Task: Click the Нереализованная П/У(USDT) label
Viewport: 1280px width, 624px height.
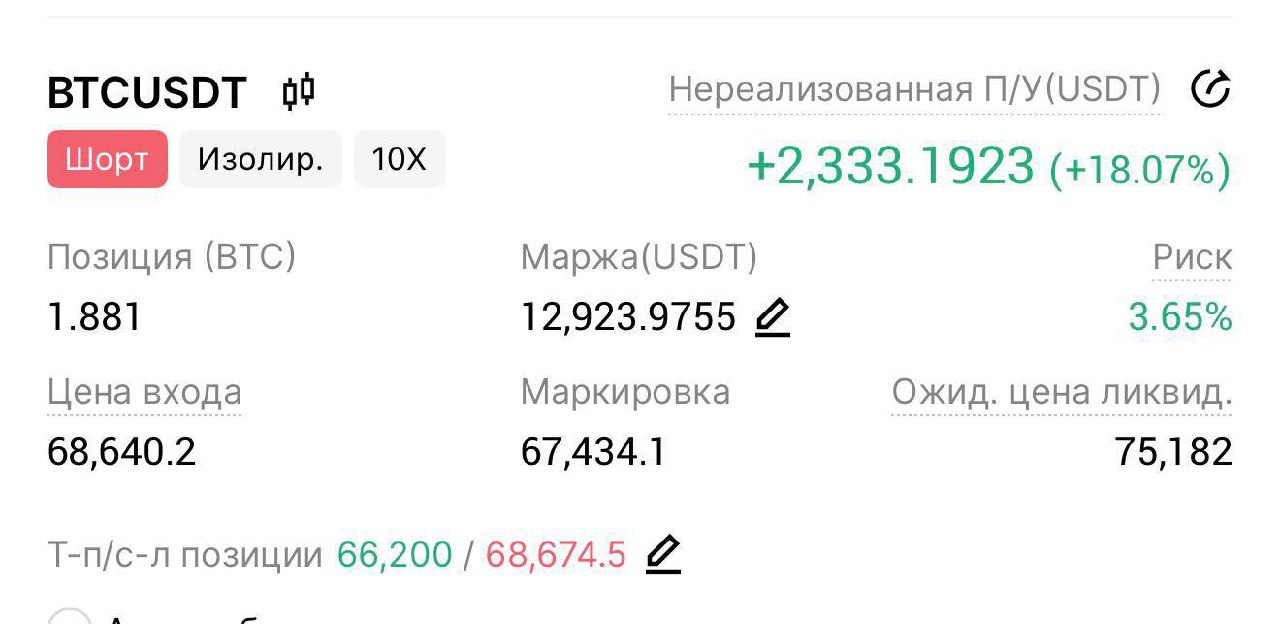Action: (x=914, y=90)
